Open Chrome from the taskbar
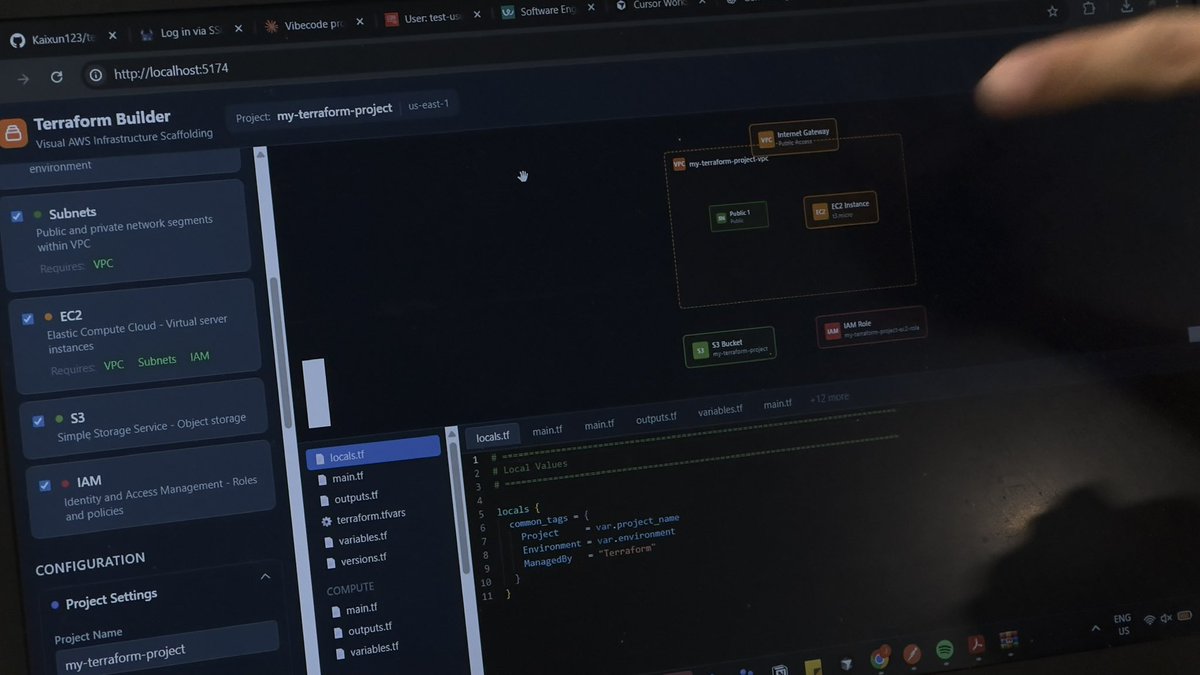 pyautogui.click(x=880, y=657)
